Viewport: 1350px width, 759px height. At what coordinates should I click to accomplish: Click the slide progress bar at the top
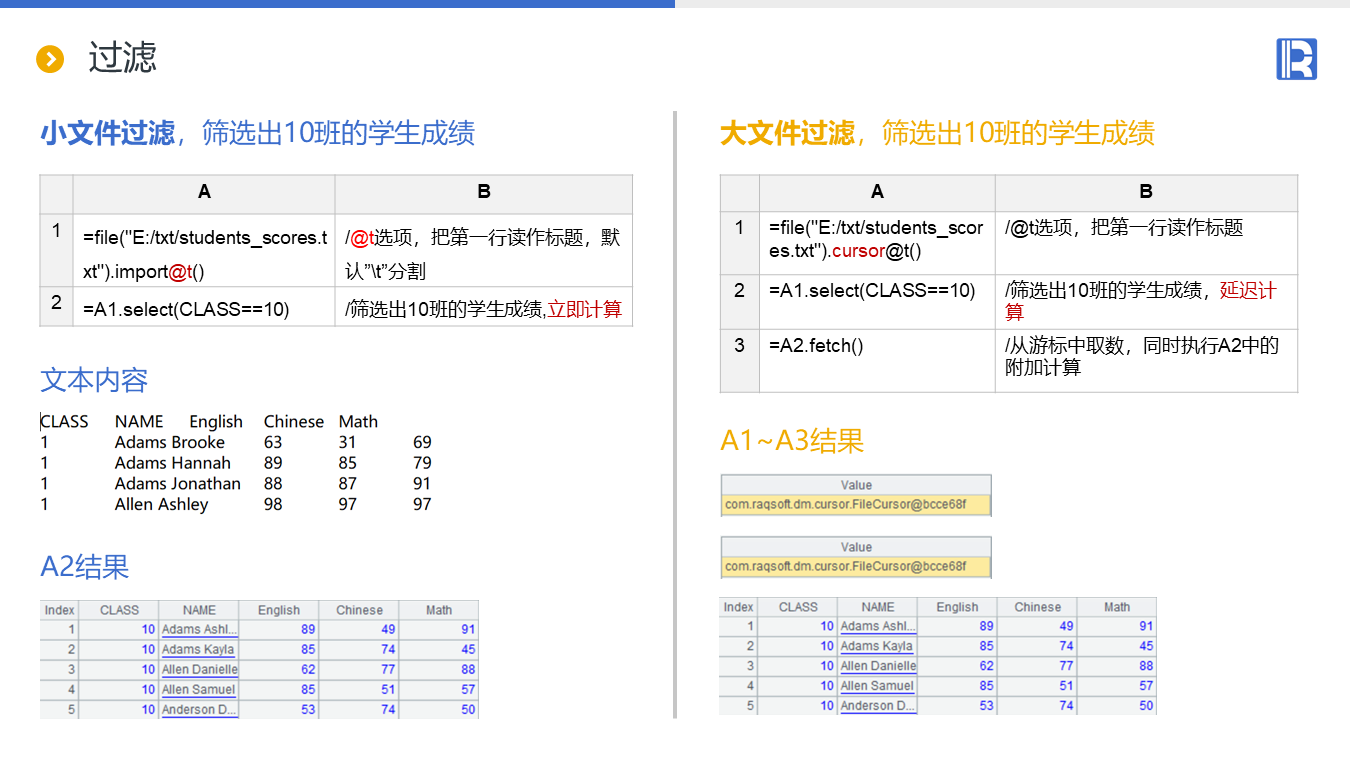point(337,4)
